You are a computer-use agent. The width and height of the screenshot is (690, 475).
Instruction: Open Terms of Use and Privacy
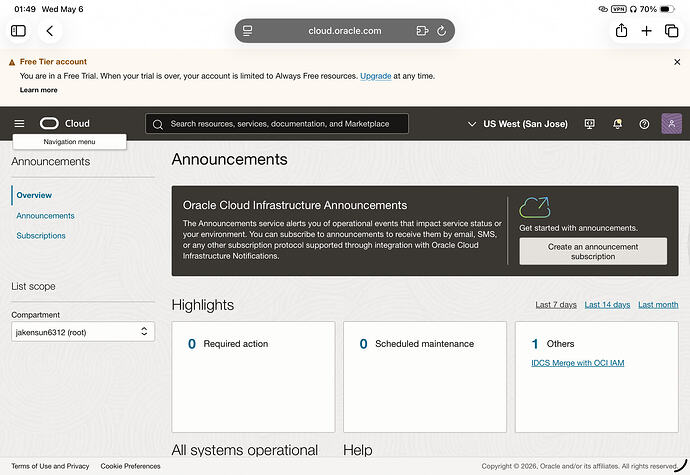pos(50,466)
